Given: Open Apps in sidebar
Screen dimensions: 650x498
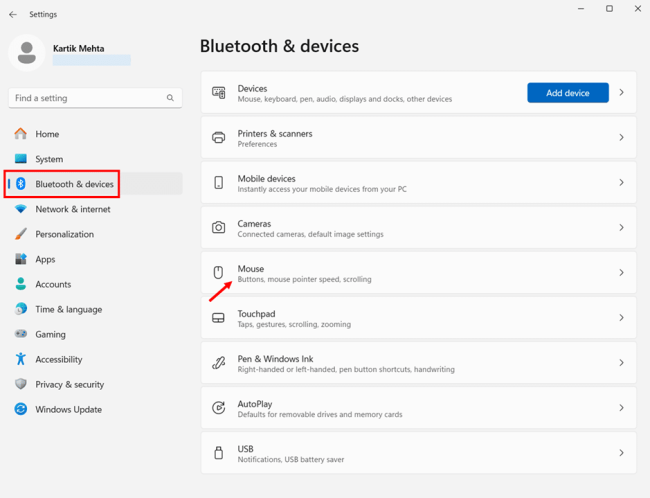Looking at the screenshot, I should 95,259.
